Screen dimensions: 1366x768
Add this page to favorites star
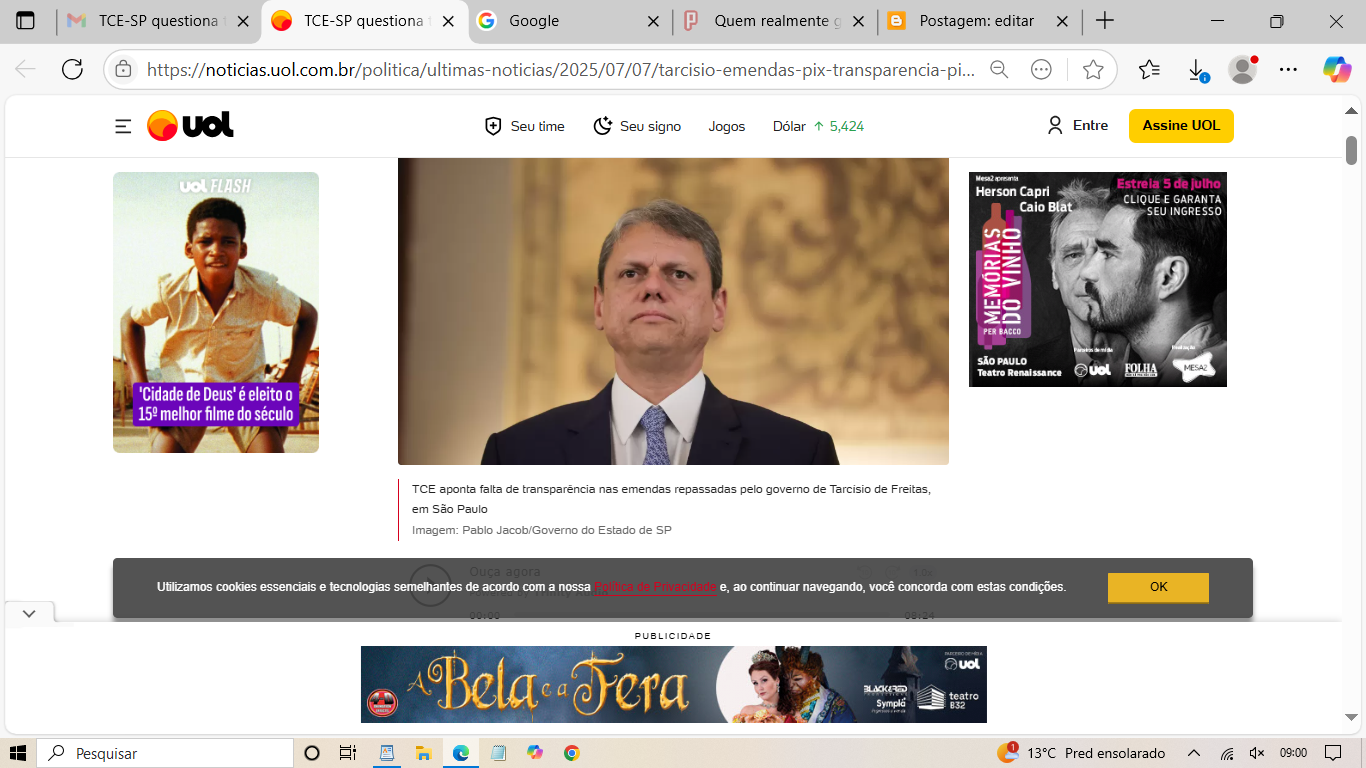1093,69
